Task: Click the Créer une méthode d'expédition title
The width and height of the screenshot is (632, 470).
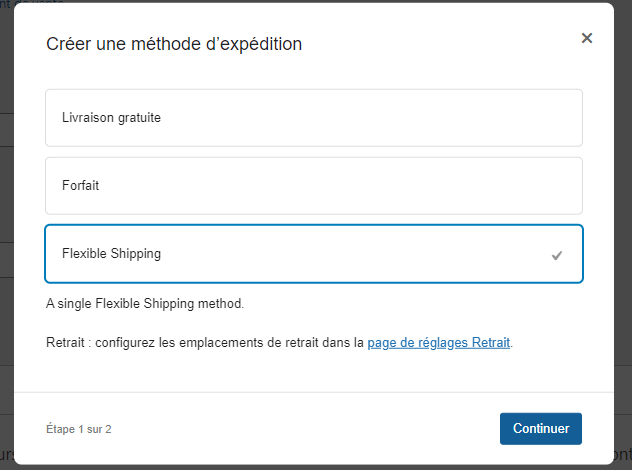Action: pos(174,44)
